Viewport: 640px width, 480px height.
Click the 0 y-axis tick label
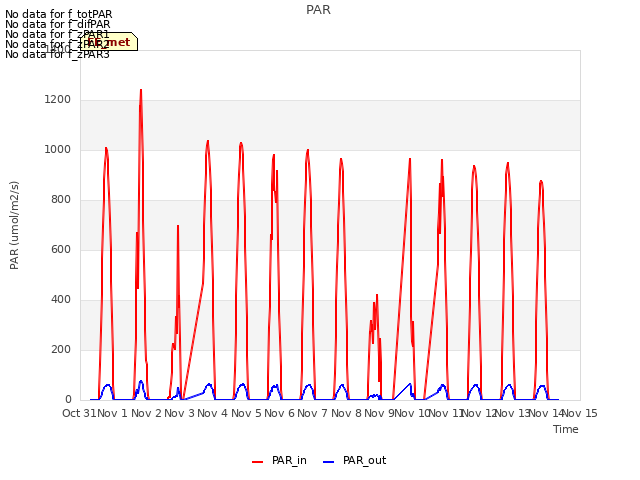click(68, 400)
